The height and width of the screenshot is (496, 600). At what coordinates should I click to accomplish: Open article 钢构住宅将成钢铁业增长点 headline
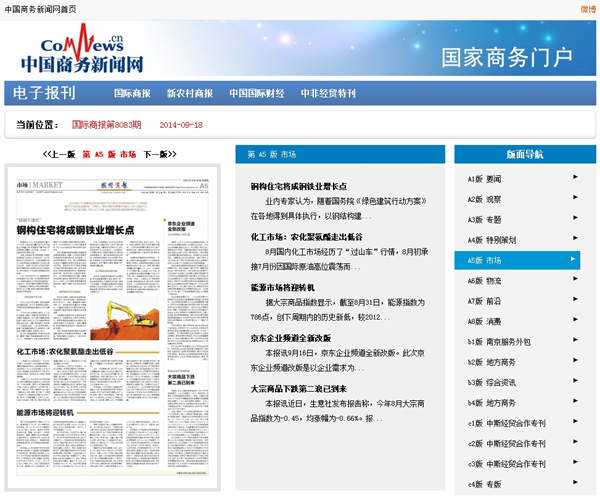(298, 186)
